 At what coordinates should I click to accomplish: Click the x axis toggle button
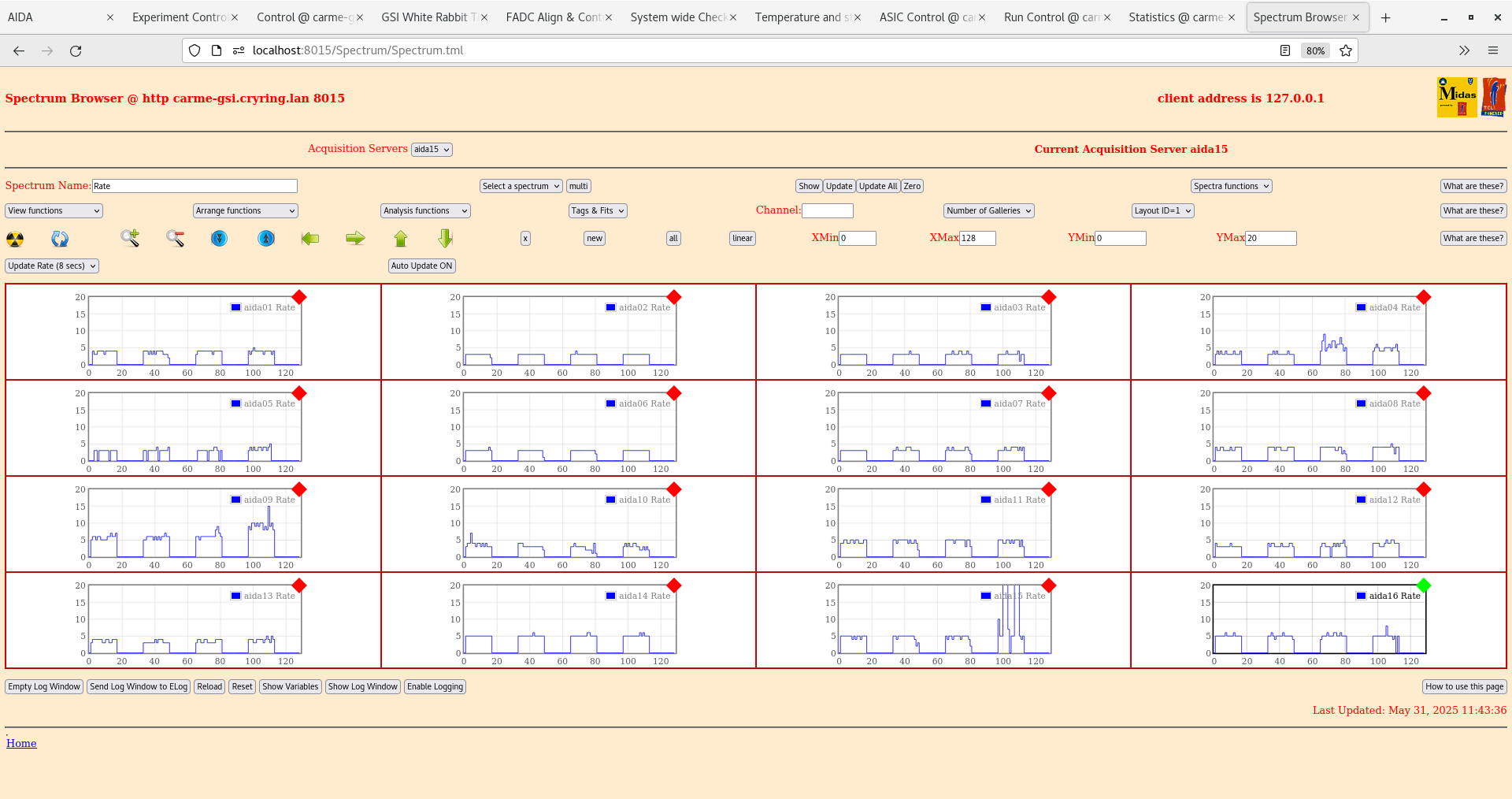pos(524,238)
